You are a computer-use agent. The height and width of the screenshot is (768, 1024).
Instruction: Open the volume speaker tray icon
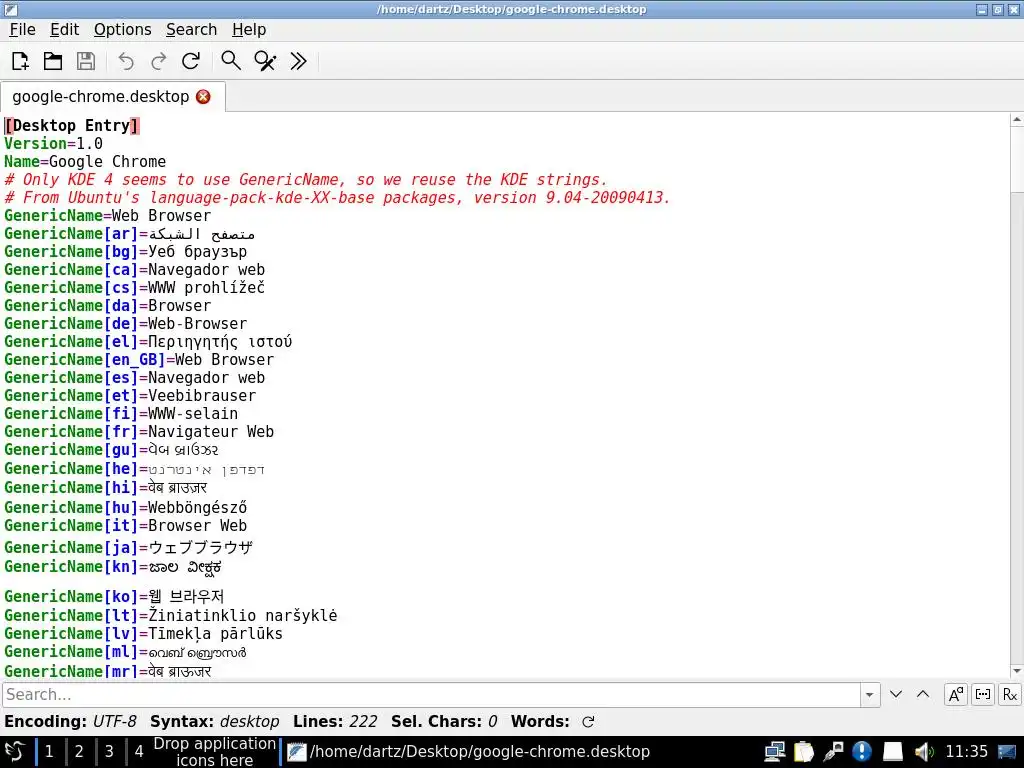pyautogui.click(x=923, y=752)
